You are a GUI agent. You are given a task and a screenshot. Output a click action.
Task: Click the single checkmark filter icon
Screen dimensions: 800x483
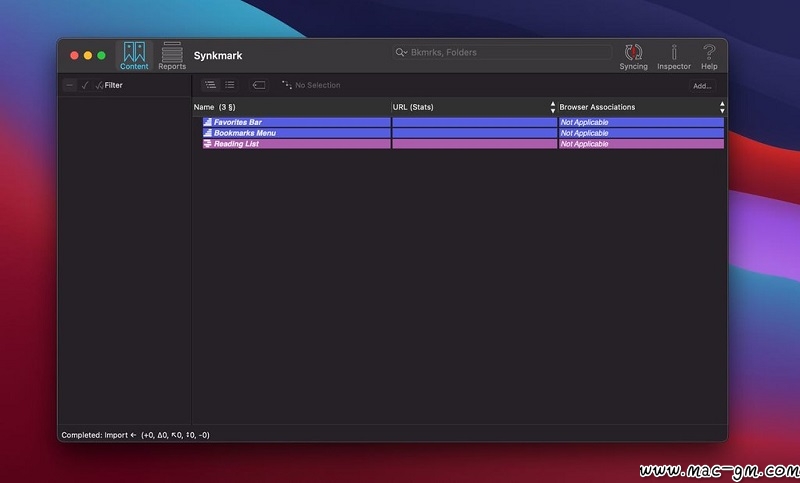coord(85,85)
